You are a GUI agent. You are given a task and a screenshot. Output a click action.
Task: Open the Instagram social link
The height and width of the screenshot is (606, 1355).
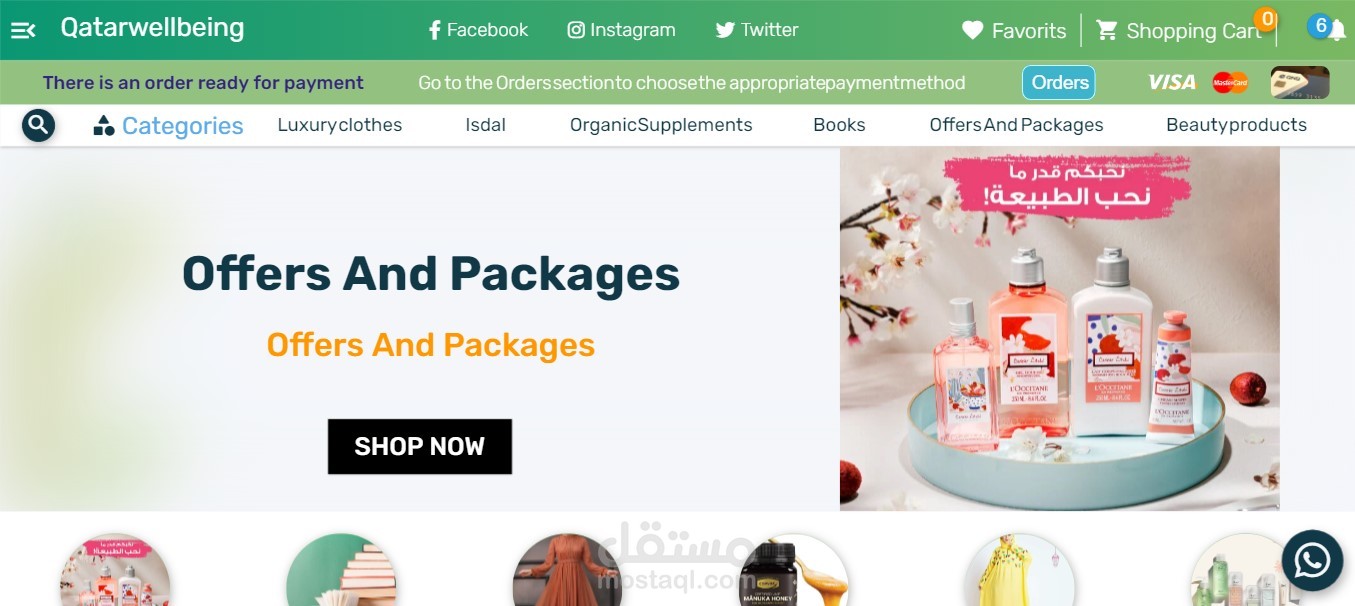tap(621, 30)
